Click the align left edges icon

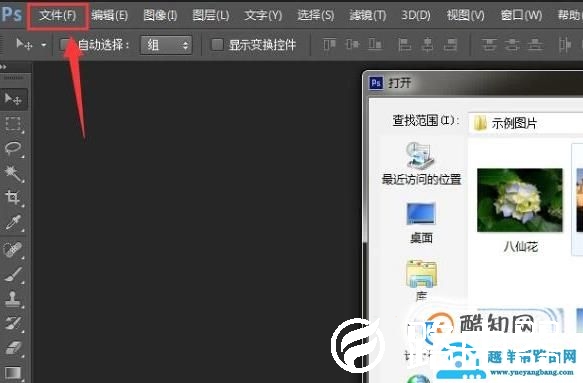coord(404,45)
